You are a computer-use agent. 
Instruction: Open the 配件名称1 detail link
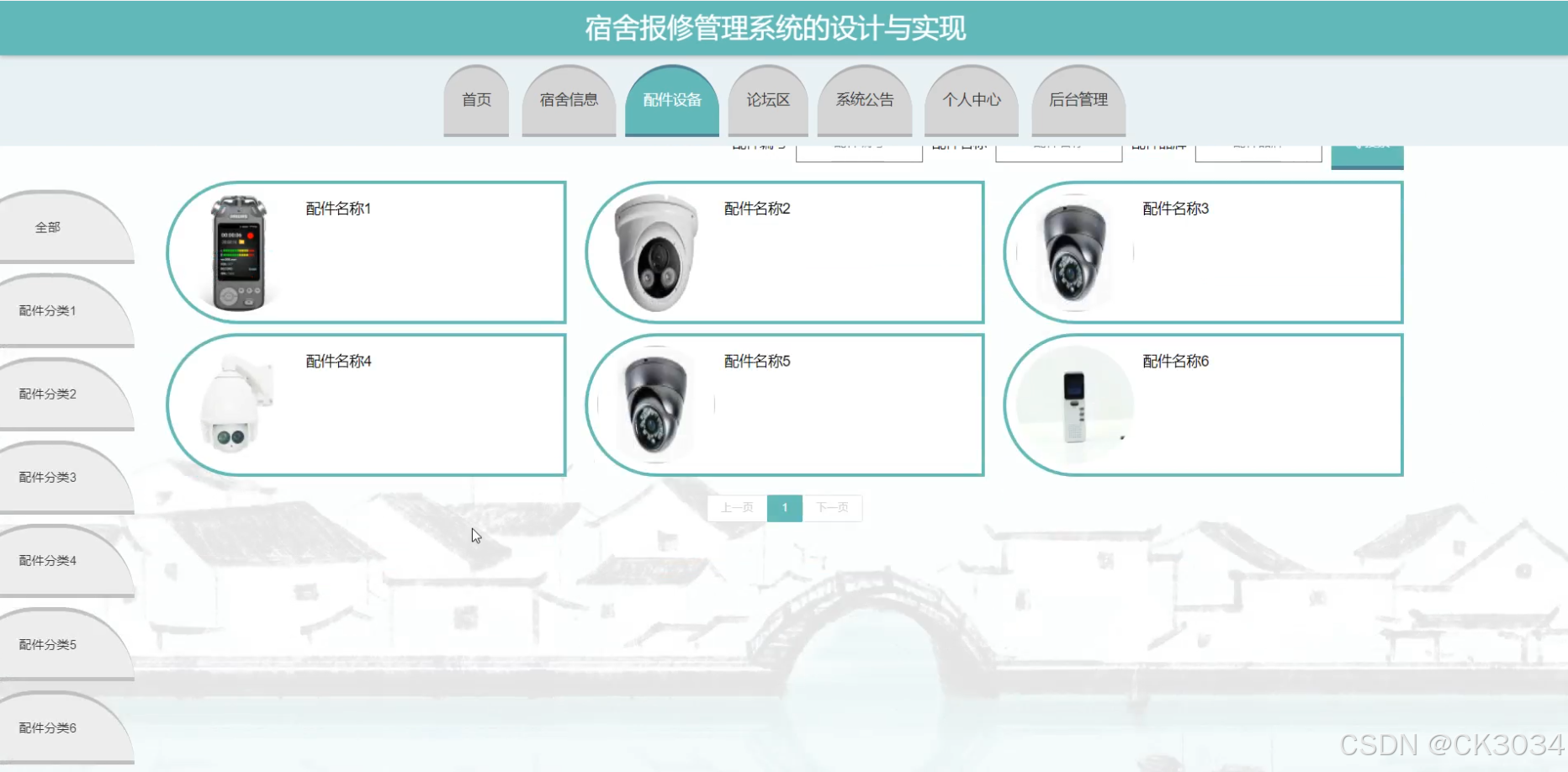tap(337, 209)
